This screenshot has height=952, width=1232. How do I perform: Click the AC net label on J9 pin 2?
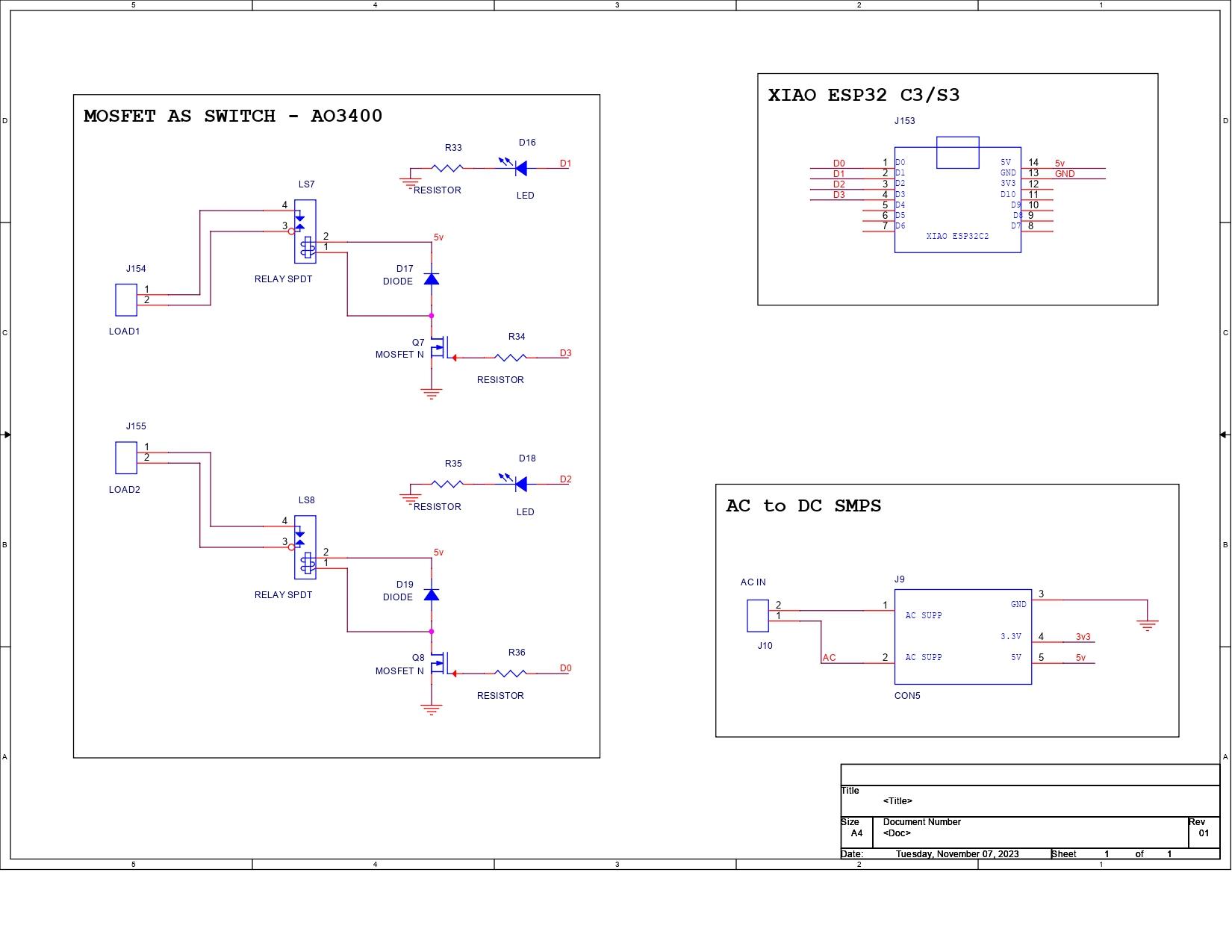[x=830, y=658]
